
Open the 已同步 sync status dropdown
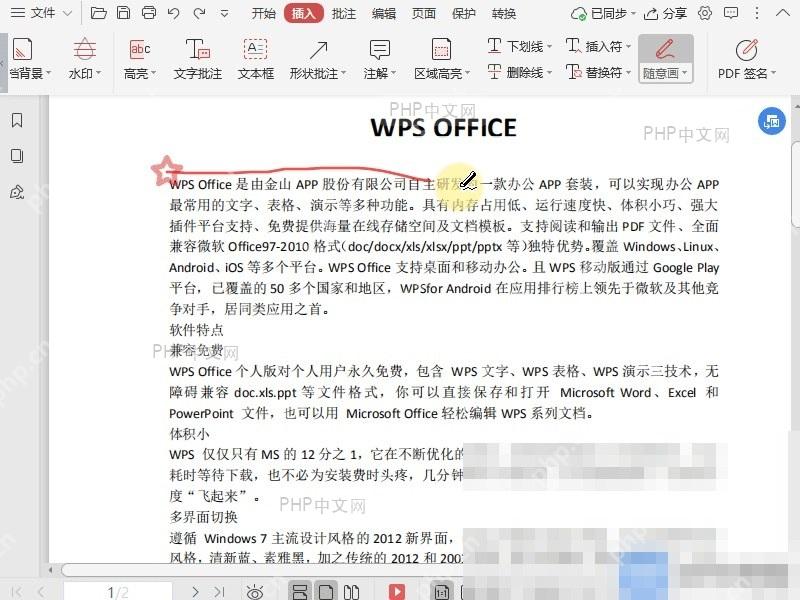pyautogui.click(x=603, y=14)
